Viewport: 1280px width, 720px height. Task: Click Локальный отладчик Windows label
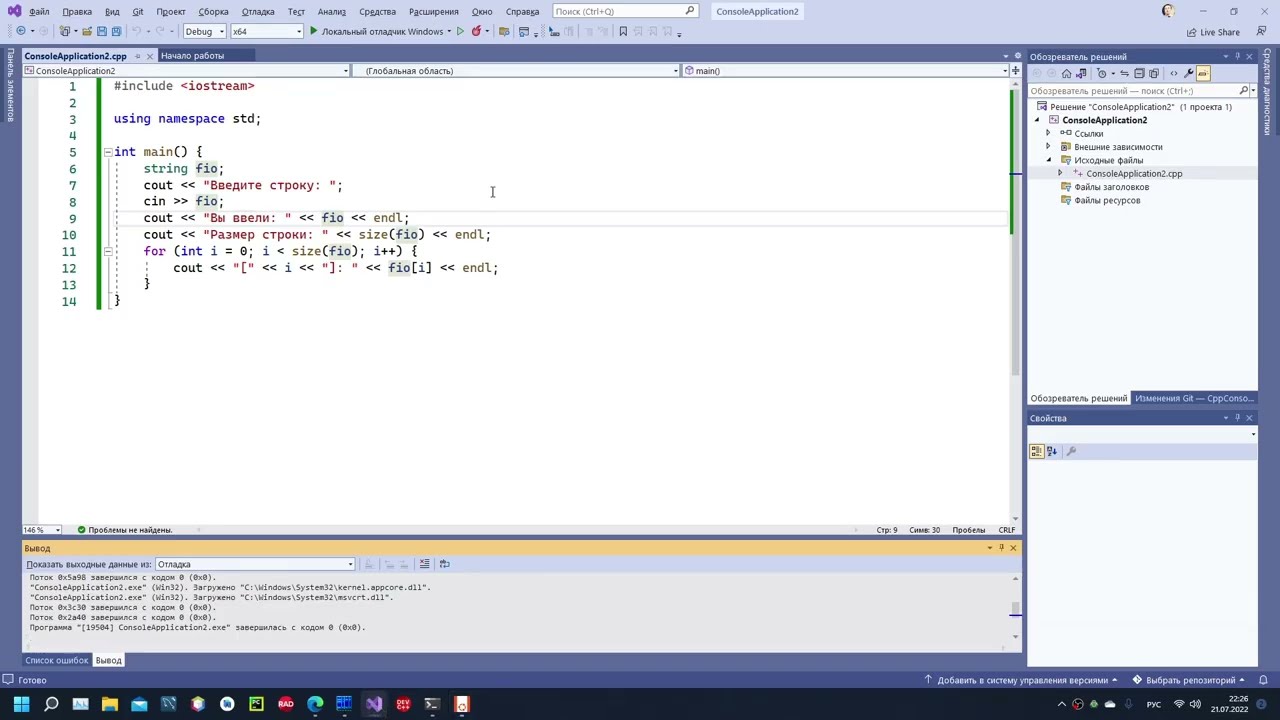(382, 31)
